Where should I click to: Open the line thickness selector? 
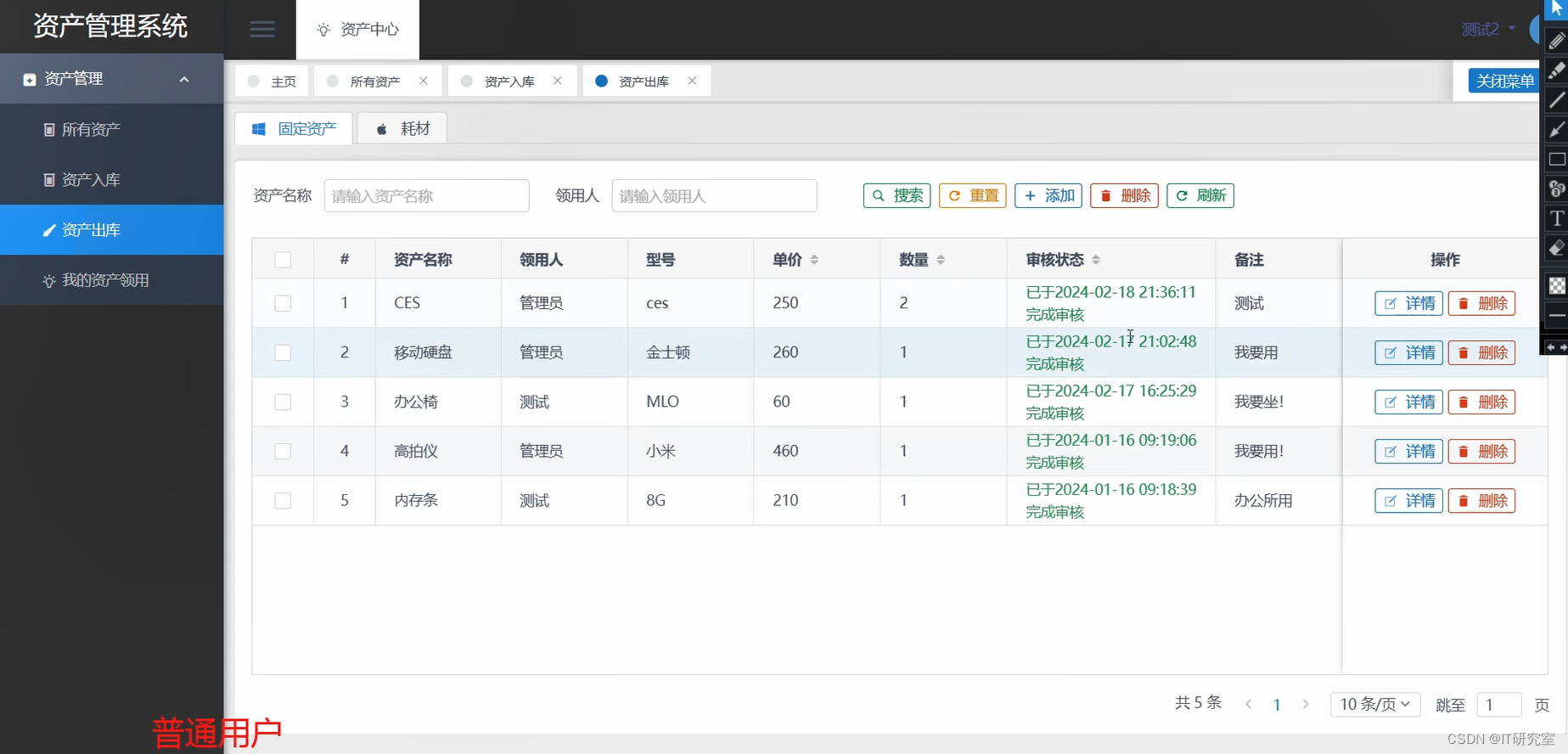(x=1556, y=315)
